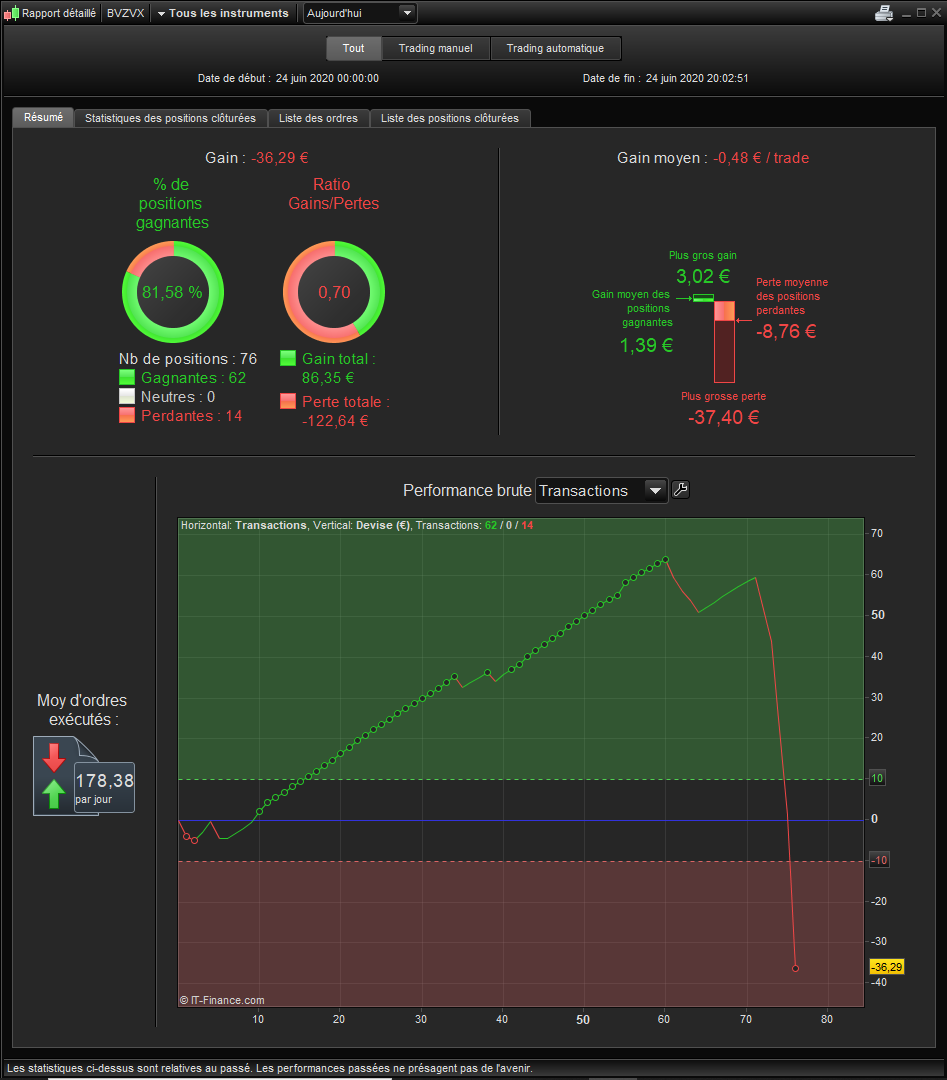947x1080 pixels.
Task: Open Liste des positions clôturées tab
Action: coord(450,118)
